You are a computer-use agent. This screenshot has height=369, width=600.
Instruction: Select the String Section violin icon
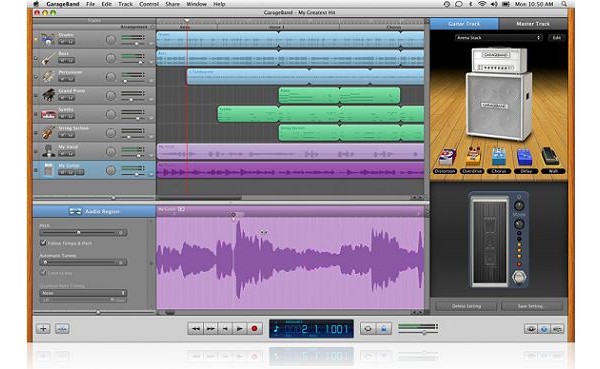(x=48, y=132)
